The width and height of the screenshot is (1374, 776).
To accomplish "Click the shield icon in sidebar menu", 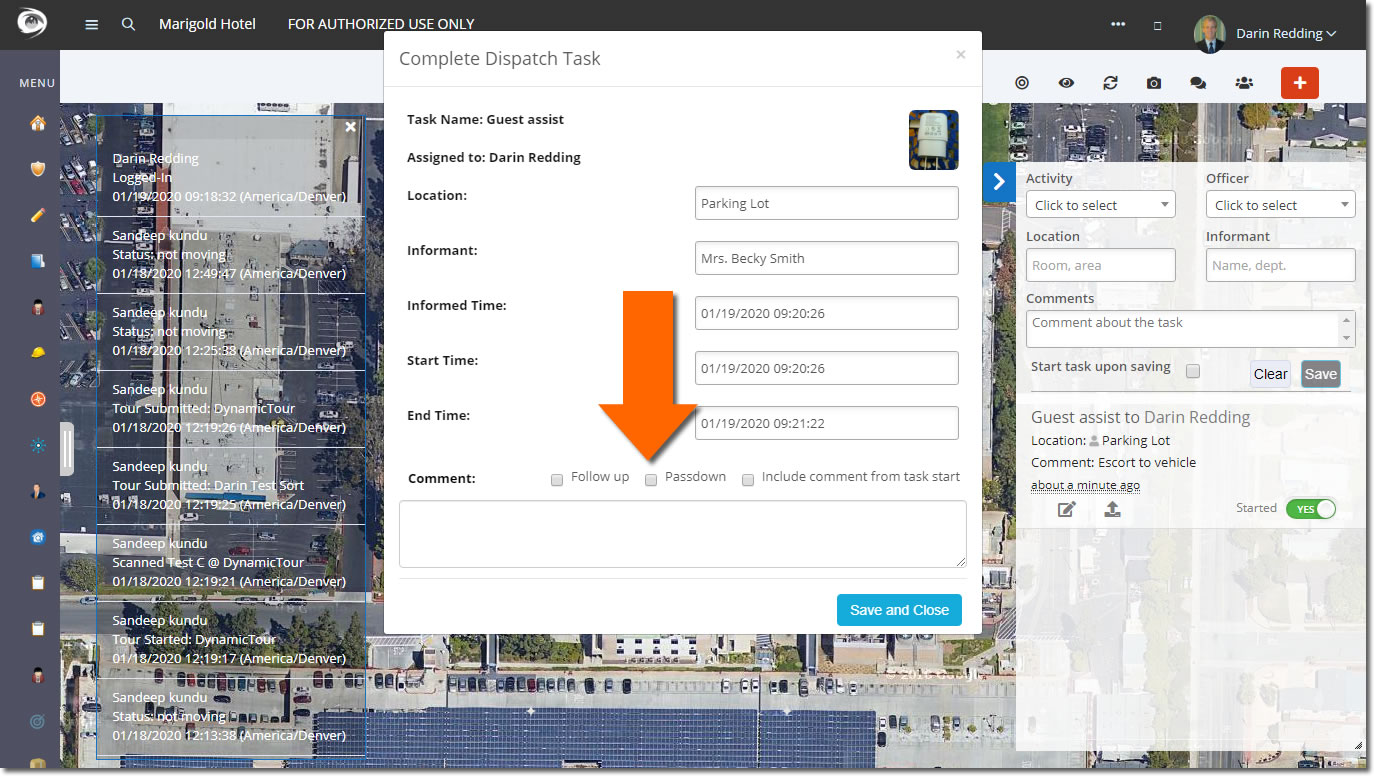I will (x=38, y=169).
